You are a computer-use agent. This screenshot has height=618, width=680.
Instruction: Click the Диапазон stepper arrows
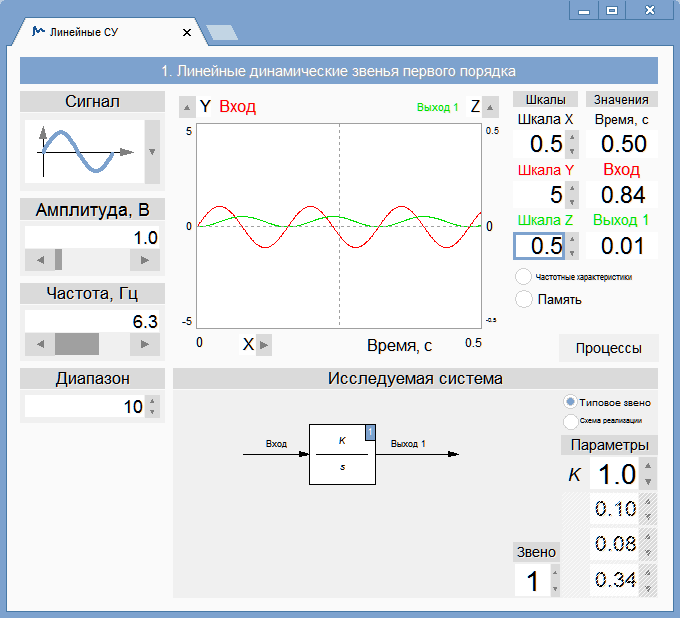[x=152, y=407]
